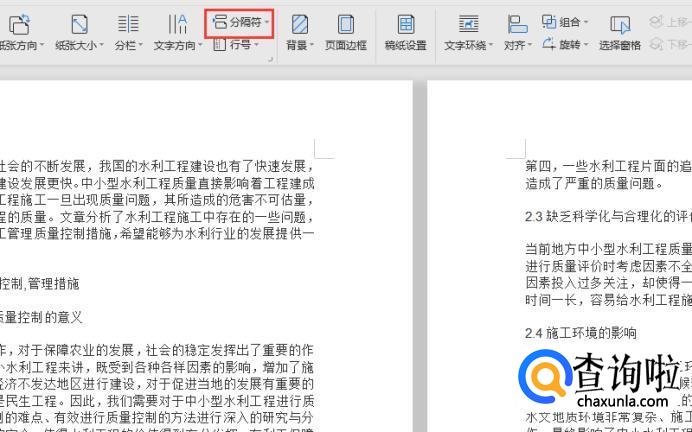692x432 pixels.
Task: Click line ending "工程施工一旦出现质量问题，其所造成的危害不可估量，"
Action: [157, 200]
